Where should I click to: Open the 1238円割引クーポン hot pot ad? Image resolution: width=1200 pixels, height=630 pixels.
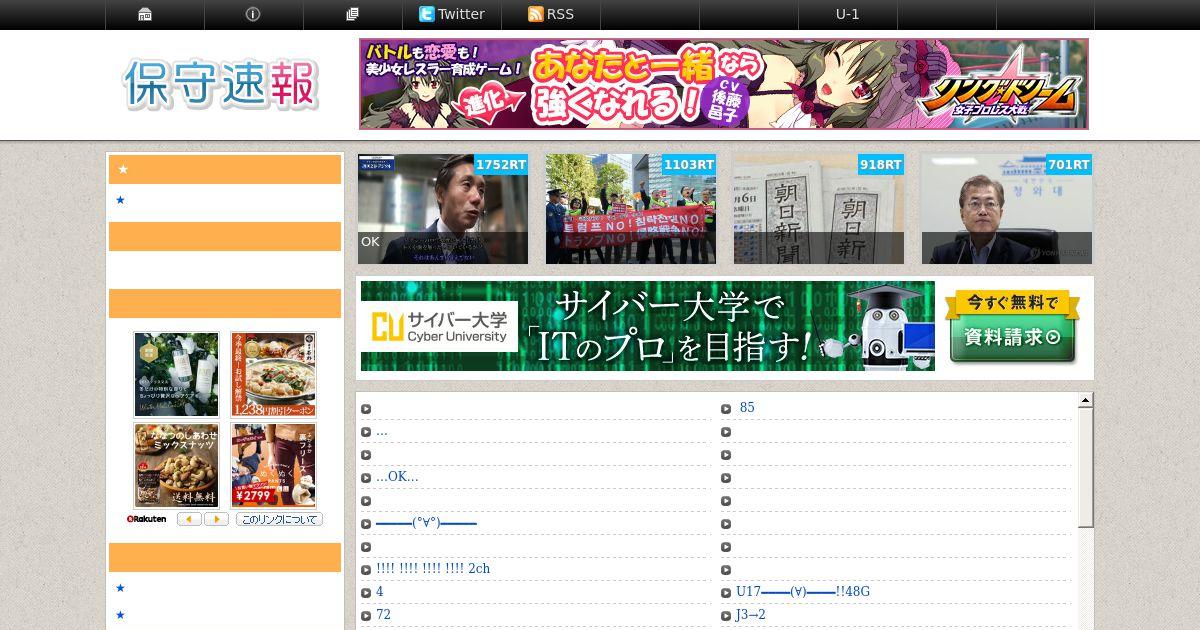click(x=273, y=374)
